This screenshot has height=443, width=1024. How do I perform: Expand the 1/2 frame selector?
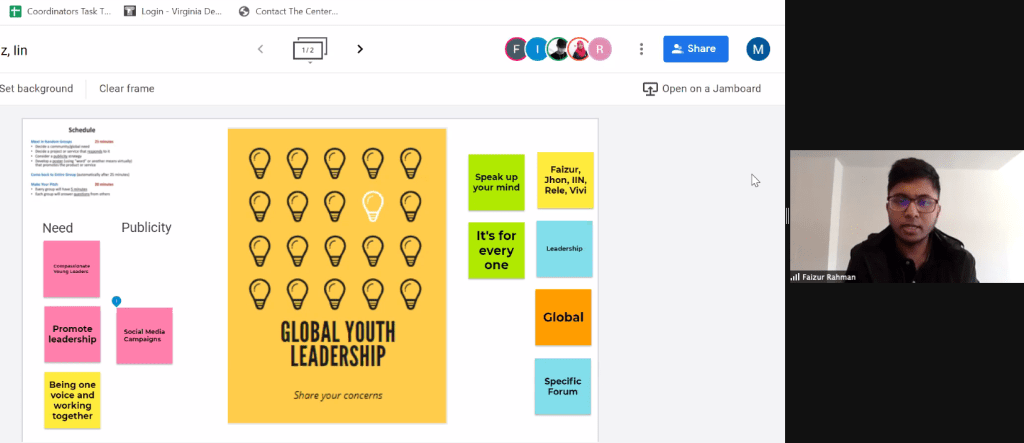(x=310, y=49)
